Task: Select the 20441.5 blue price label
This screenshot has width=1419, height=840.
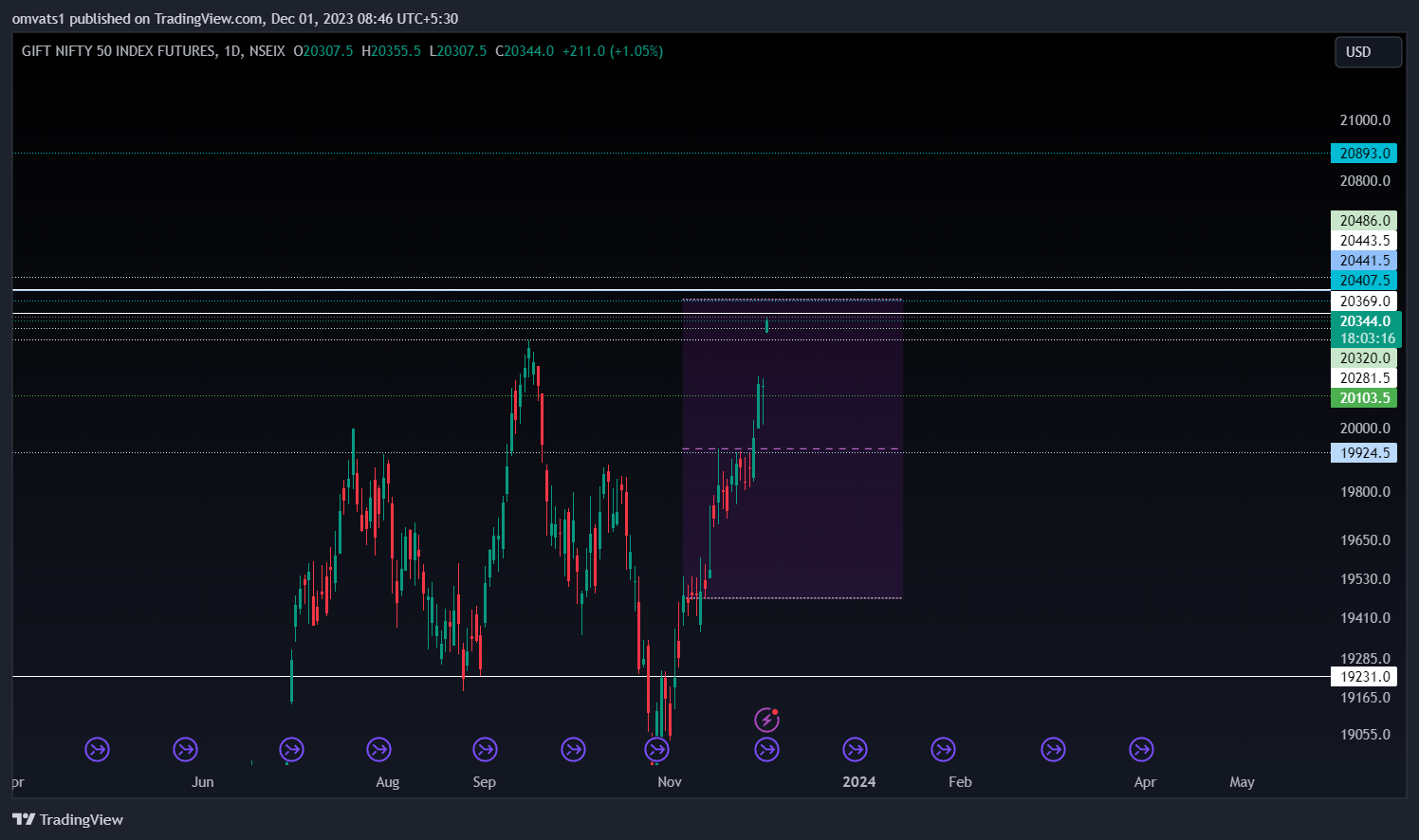Action: click(x=1364, y=260)
